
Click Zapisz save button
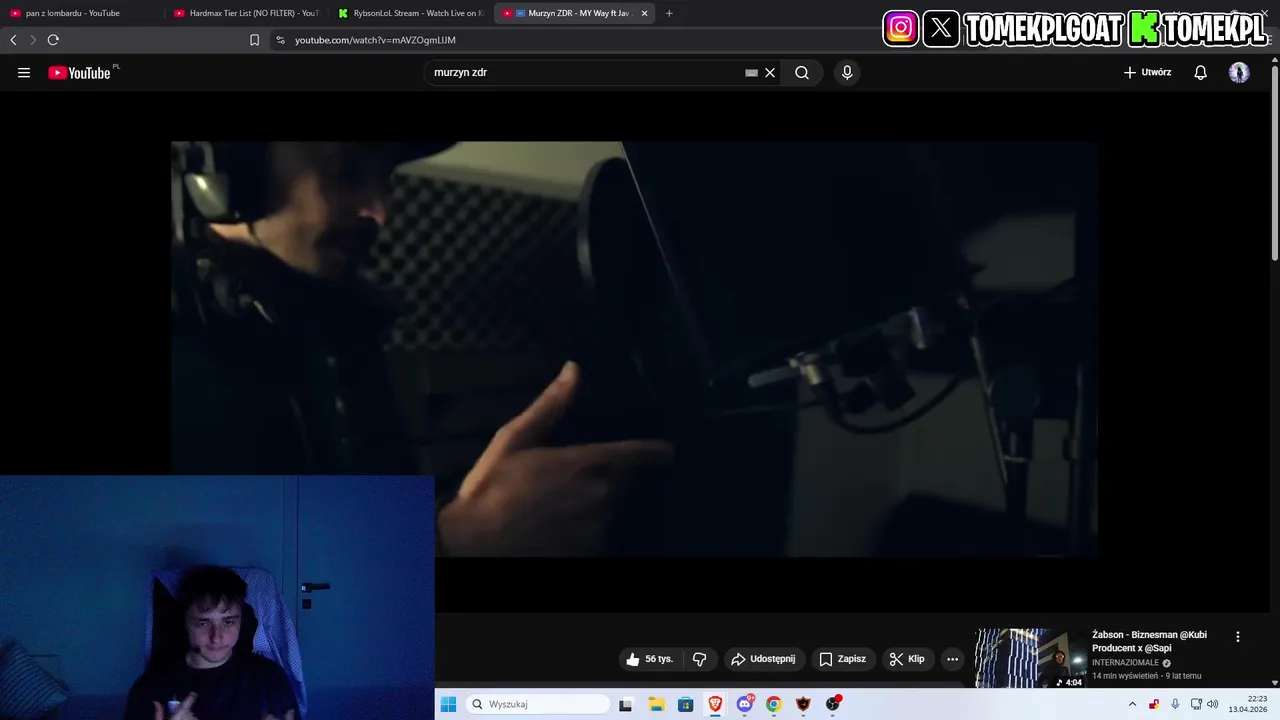click(x=843, y=659)
